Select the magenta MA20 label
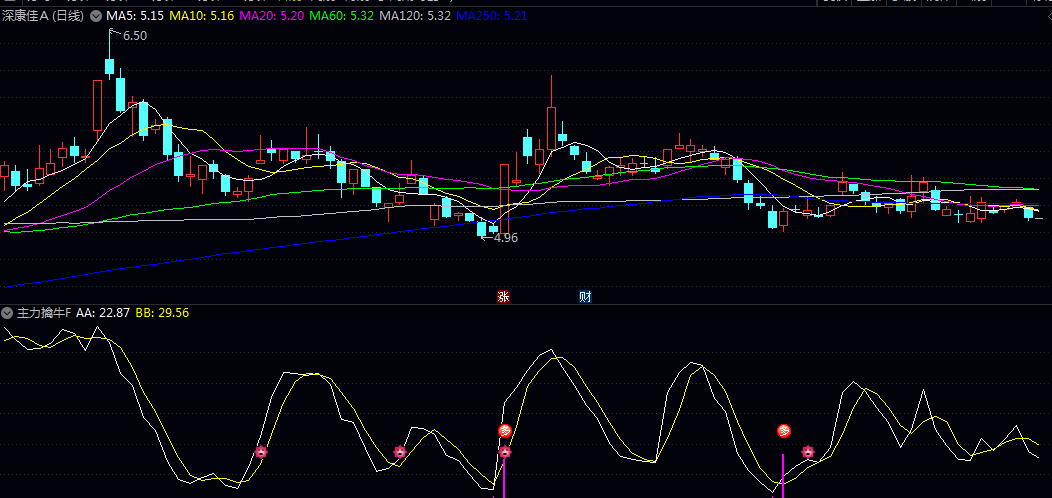Screen dimensions: 1052x498 (260, 17)
